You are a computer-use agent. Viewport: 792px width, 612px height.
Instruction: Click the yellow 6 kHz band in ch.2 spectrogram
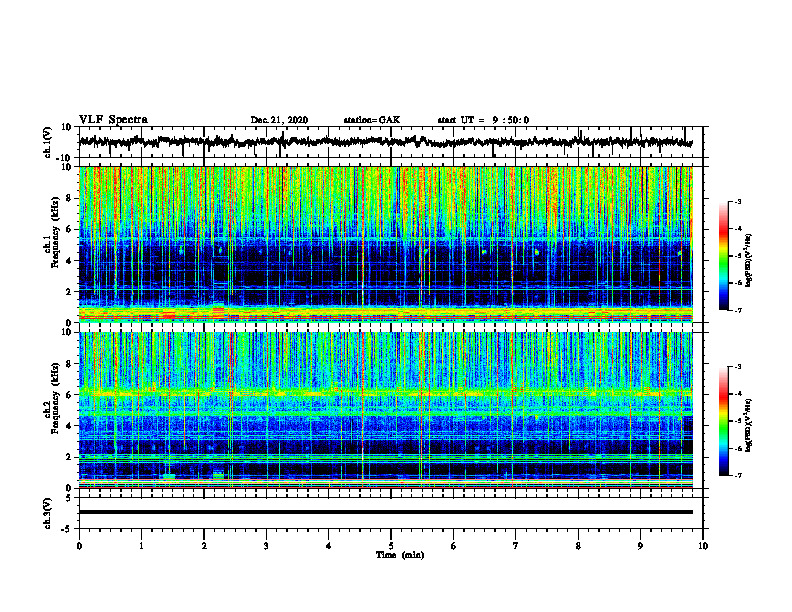(x=386, y=393)
